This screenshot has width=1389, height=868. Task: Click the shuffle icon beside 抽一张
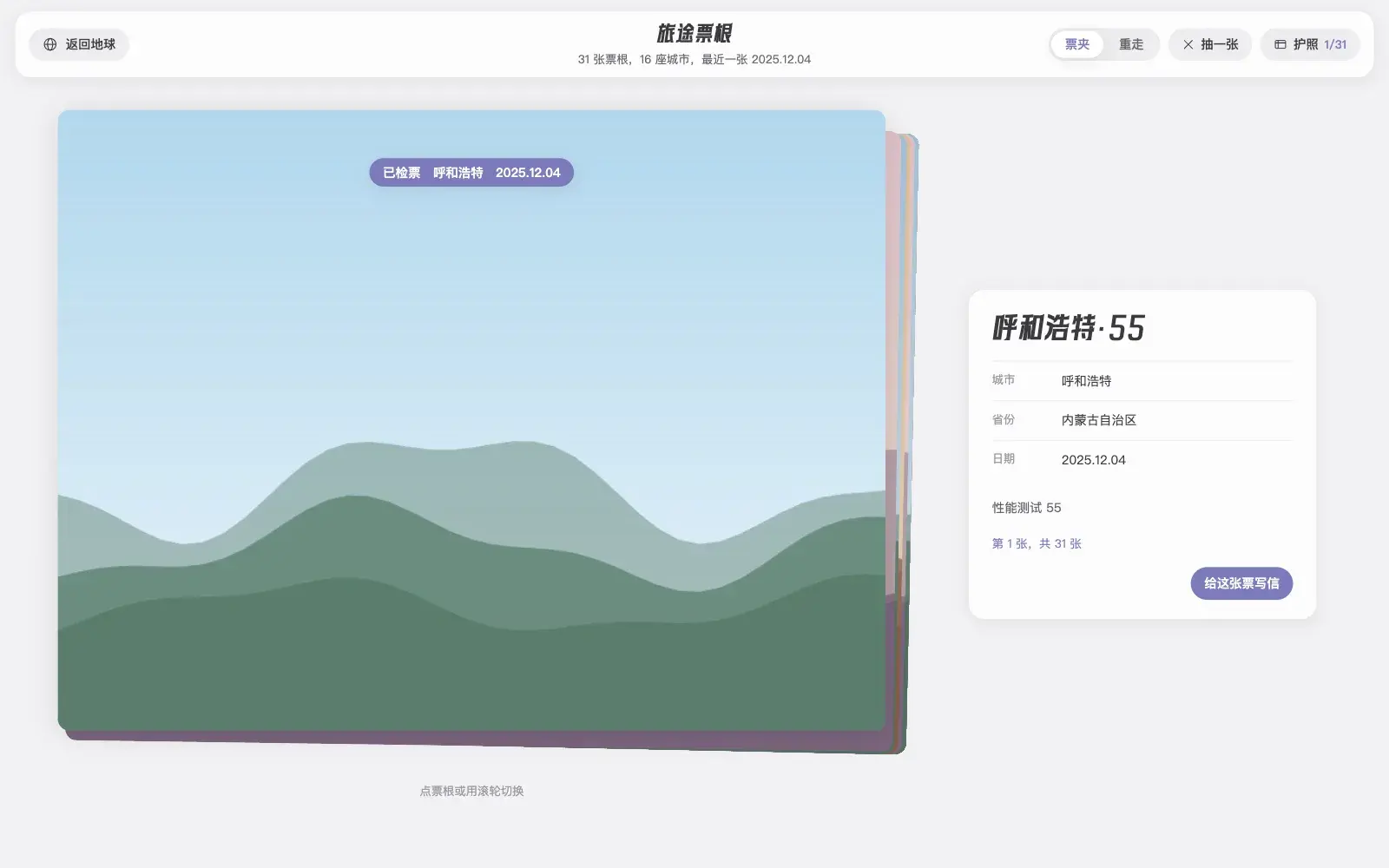click(x=1188, y=44)
